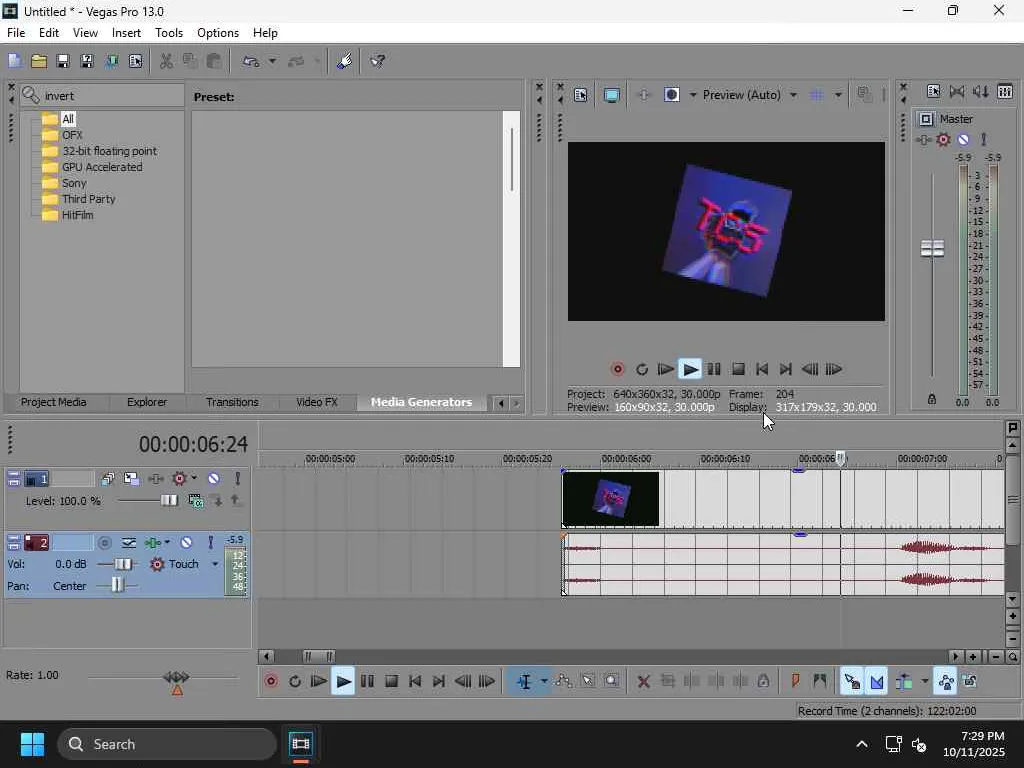Toggle preview on external monitor
This screenshot has height=768, width=1024.
coord(611,95)
